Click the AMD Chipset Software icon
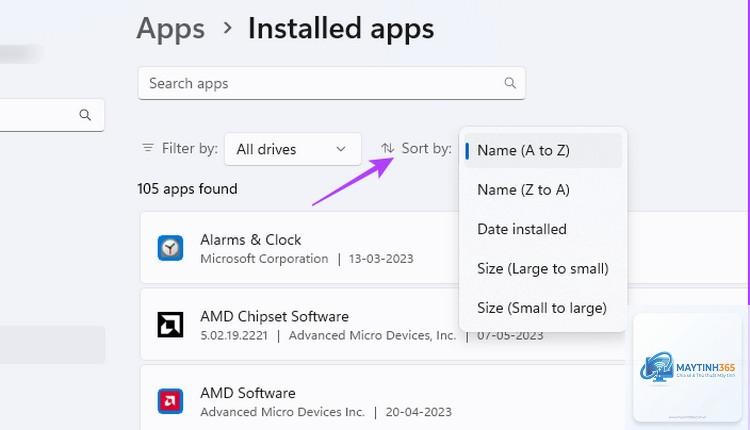This screenshot has height=430, width=750. (170, 324)
